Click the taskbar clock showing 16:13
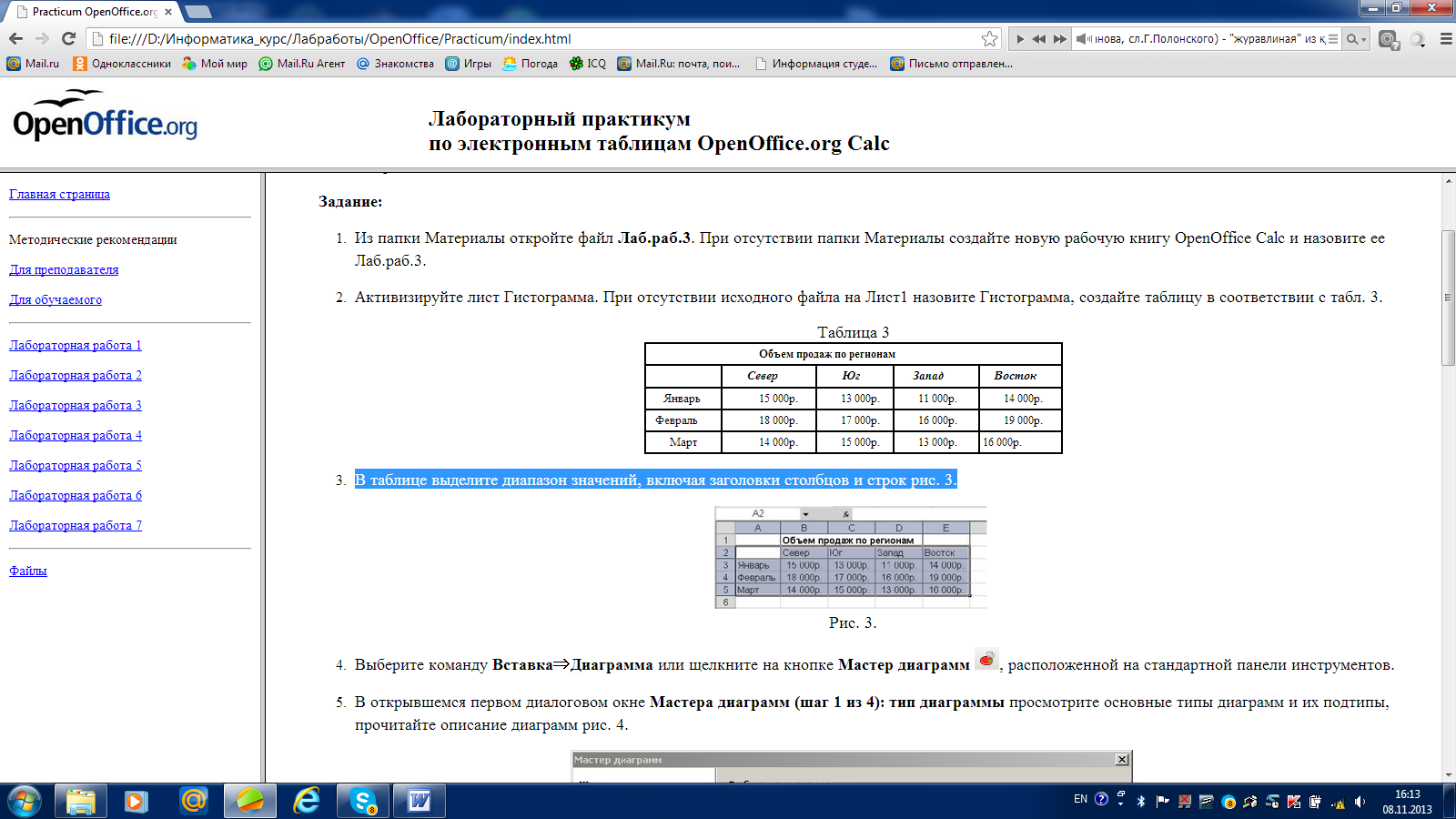The image size is (1456, 819). click(1407, 801)
